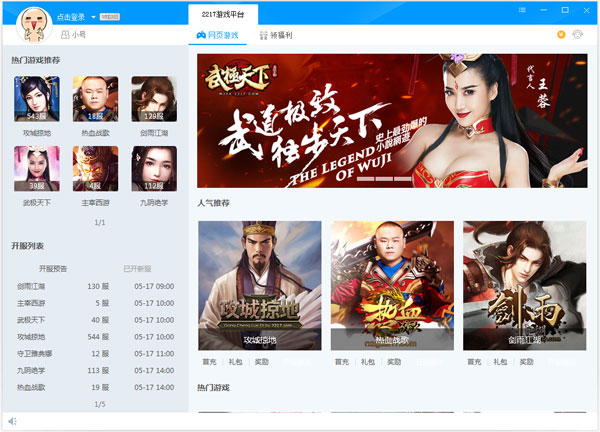Open the dropdown arrow beside 点击登录

93,17
